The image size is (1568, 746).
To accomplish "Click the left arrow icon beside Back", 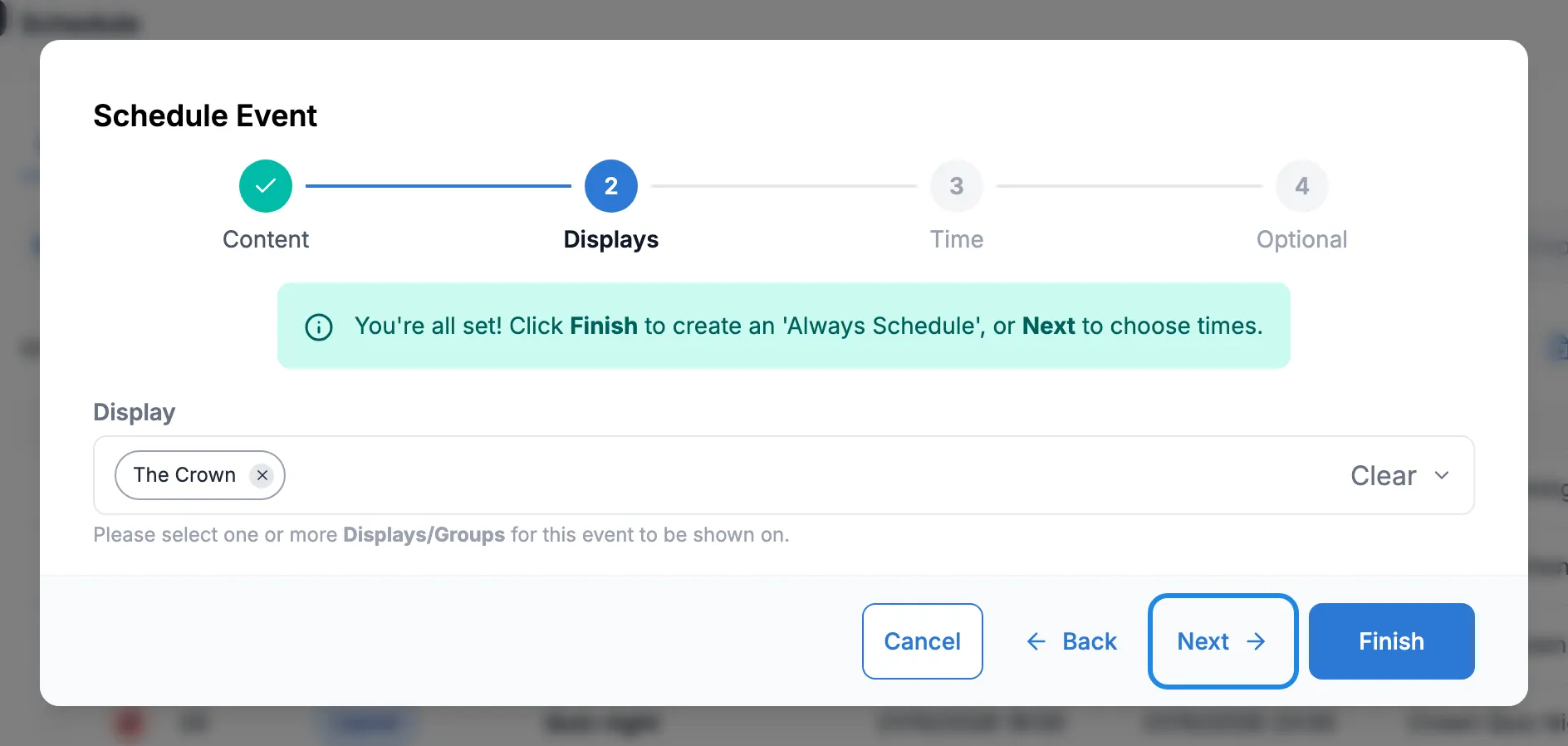I will [x=1036, y=641].
